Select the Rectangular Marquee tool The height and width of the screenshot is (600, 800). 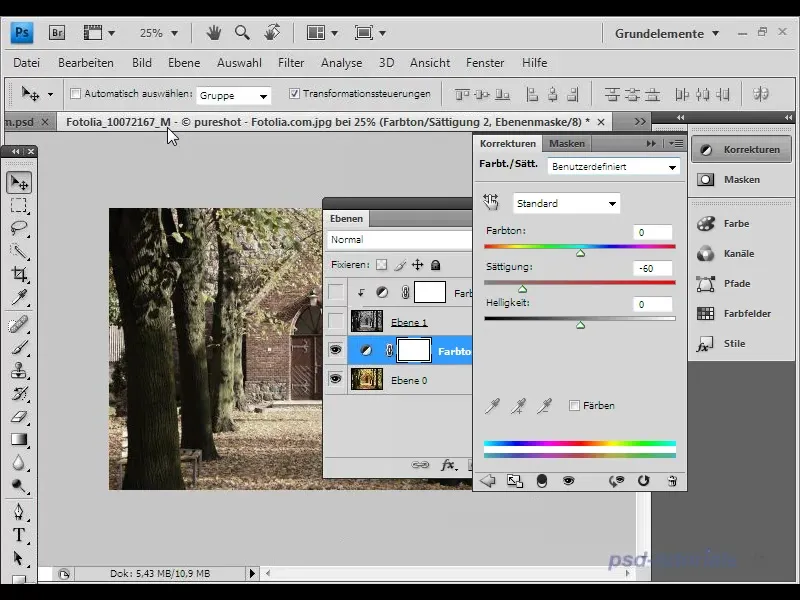pyautogui.click(x=19, y=205)
